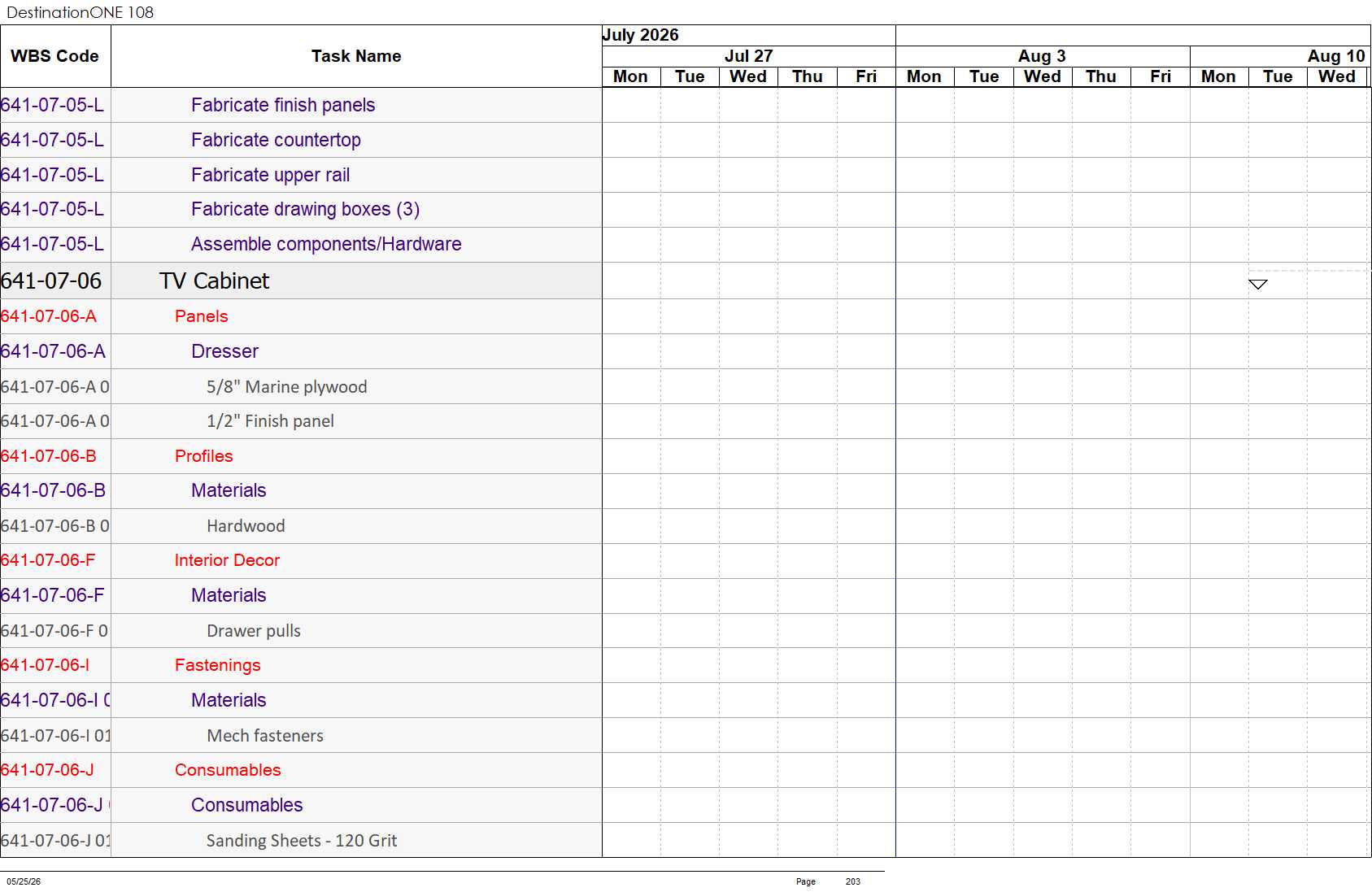The width and height of the screenshot is (1372, 892).
Task: Select 'Fabricate drawing boxes (3)' task
Action: pos(305,209)
